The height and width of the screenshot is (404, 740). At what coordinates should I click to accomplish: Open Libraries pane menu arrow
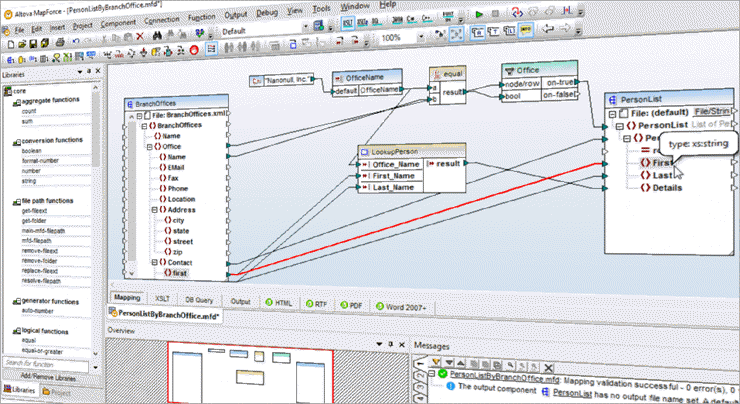pos(80,72)
